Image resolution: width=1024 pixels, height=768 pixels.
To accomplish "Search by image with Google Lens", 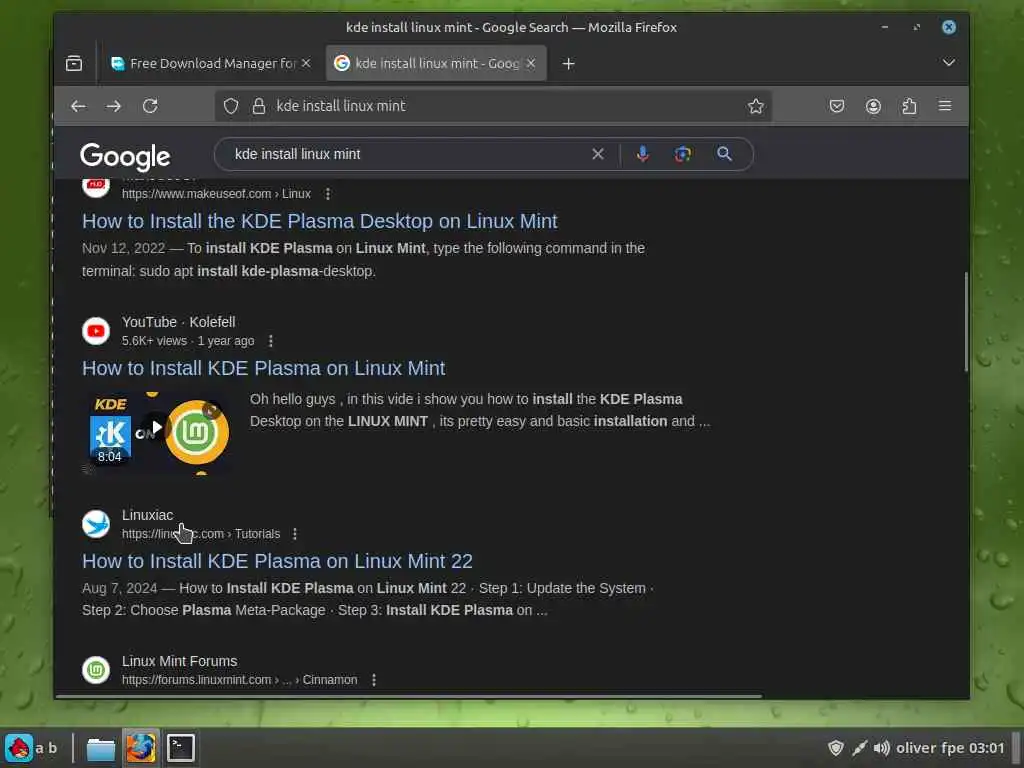I will (683, 154).
